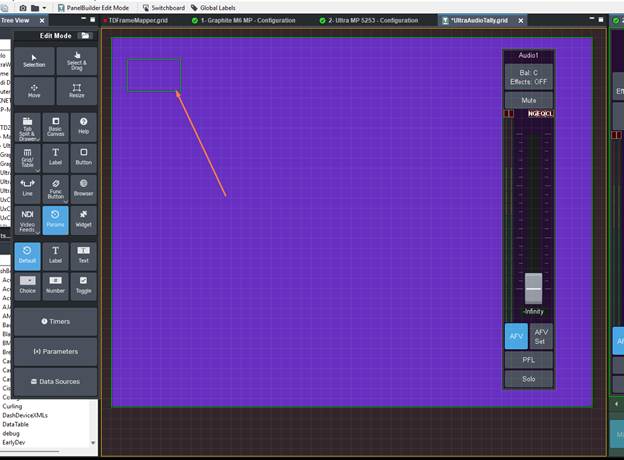
Task: Choose the Default parameter style
Action: pos(27,256)
